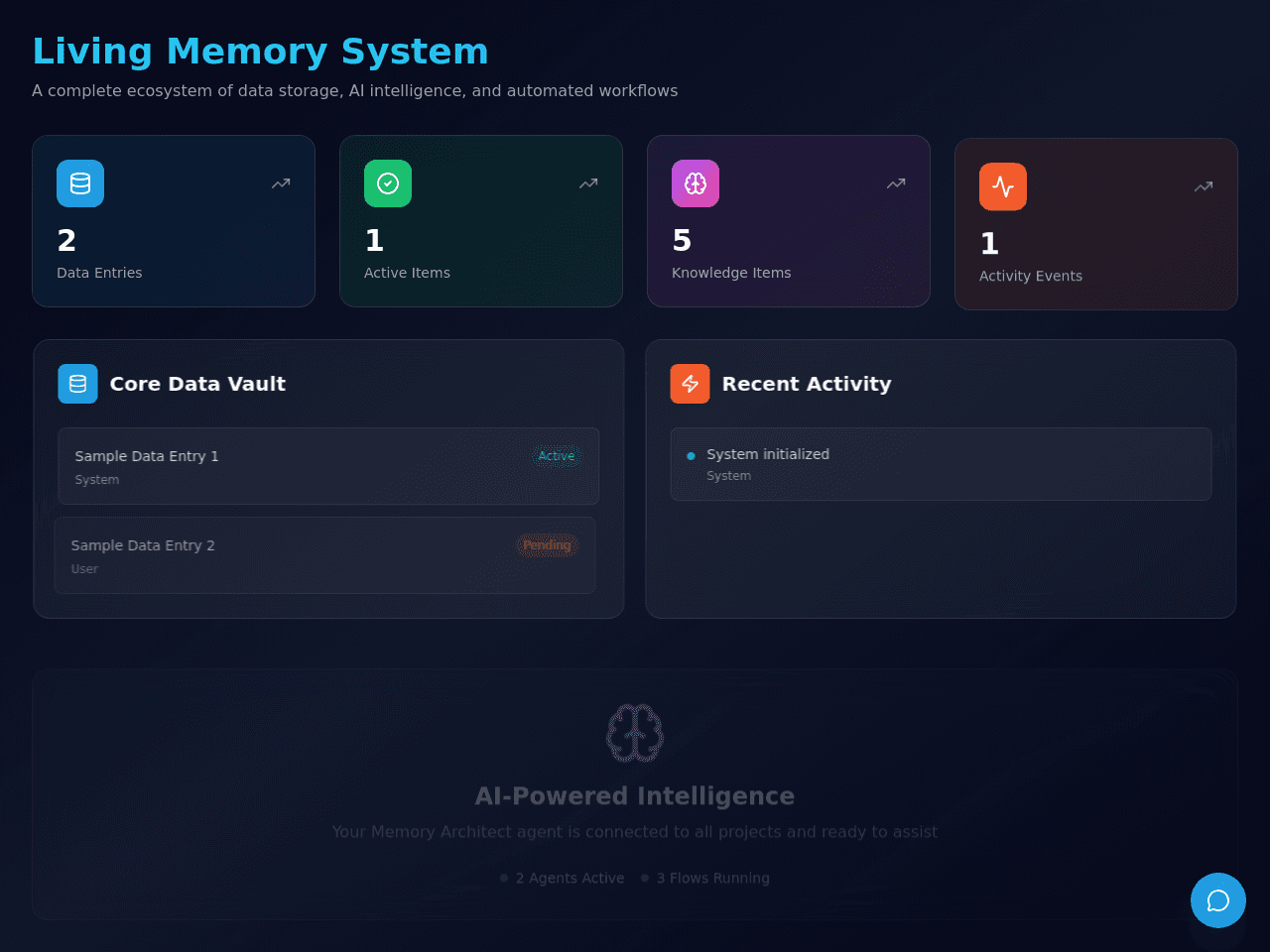Click the blue database icon above Data Entries

click(80, 183)
